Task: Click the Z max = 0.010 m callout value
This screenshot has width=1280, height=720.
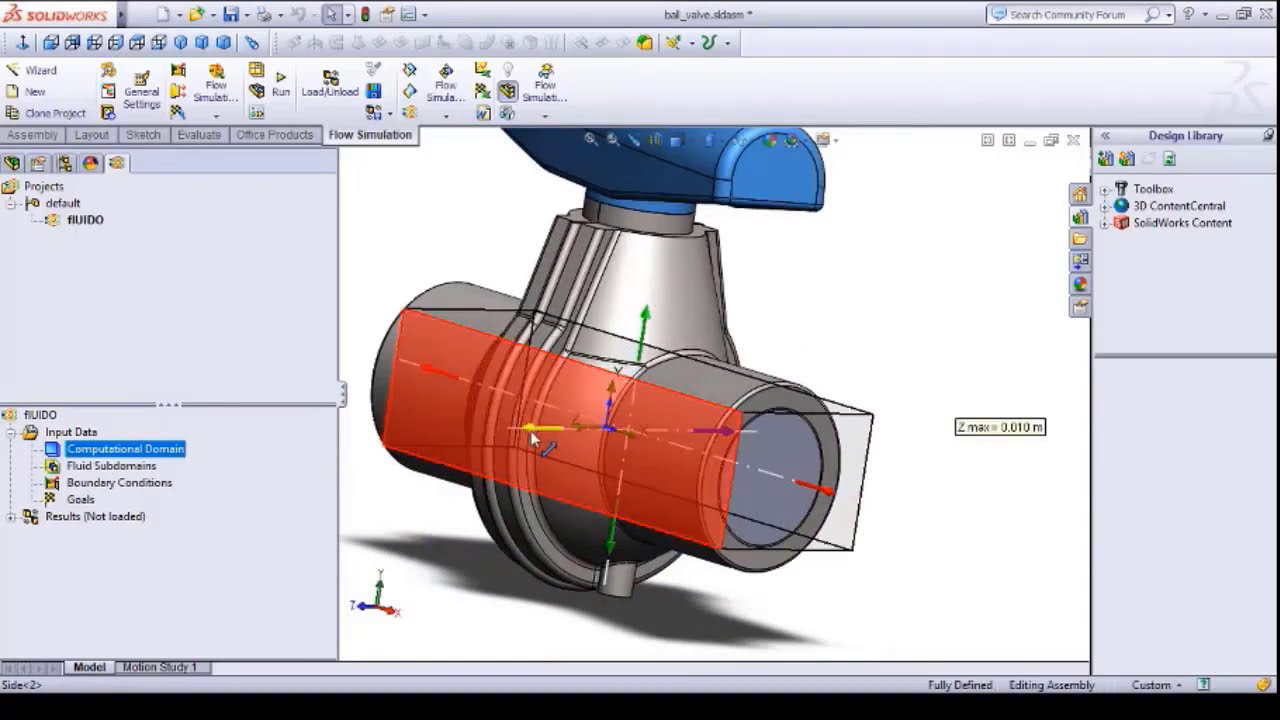Action: (x=1000, y=427)
